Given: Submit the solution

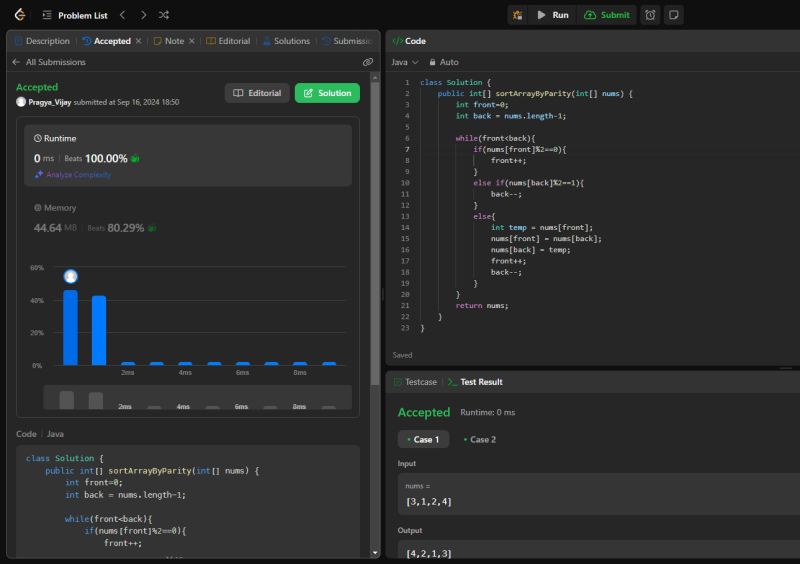Looking at the screenshot, I should [607, 15].
